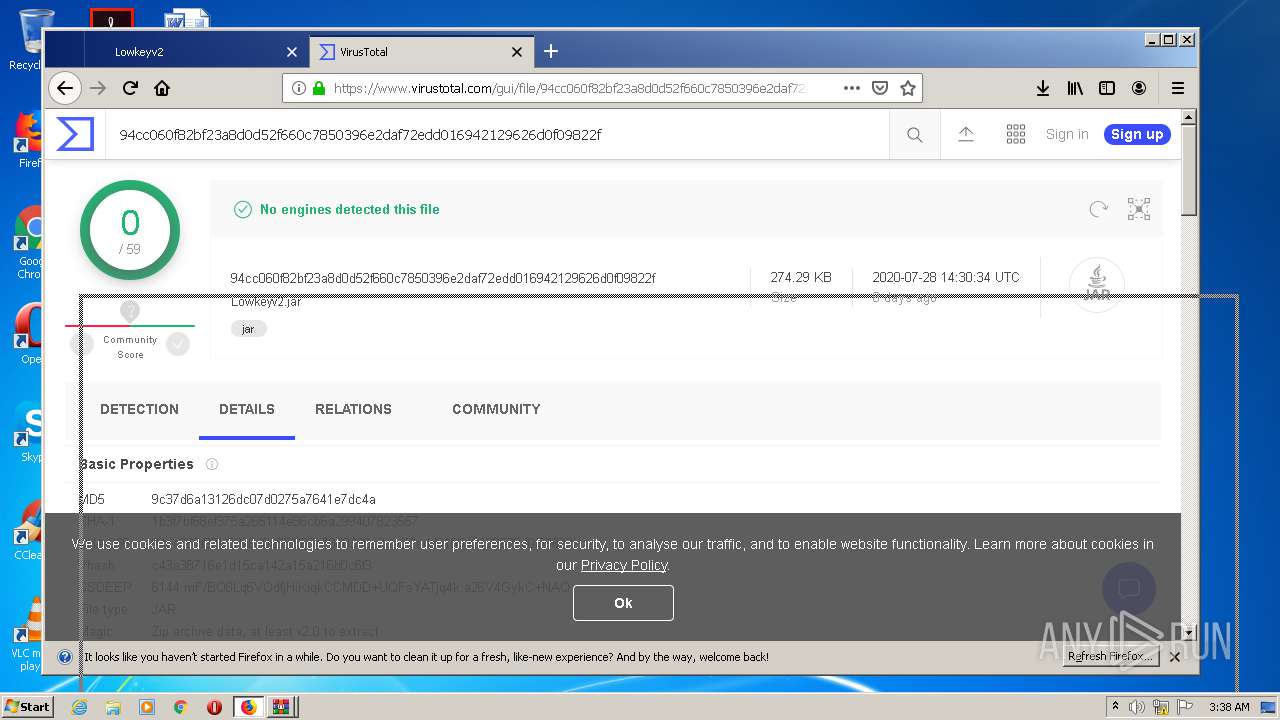Open the Firefox taskbar button

tap(248, 707)
